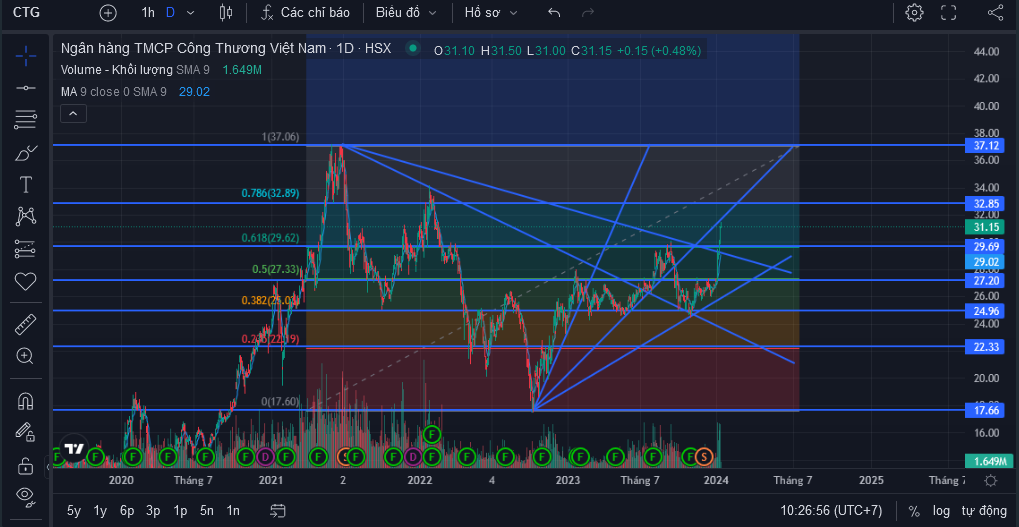Viewport: 1019px width, 527px height.
Task: Open the Fibonacci retracement tools group
Action: tap(25, 120)
